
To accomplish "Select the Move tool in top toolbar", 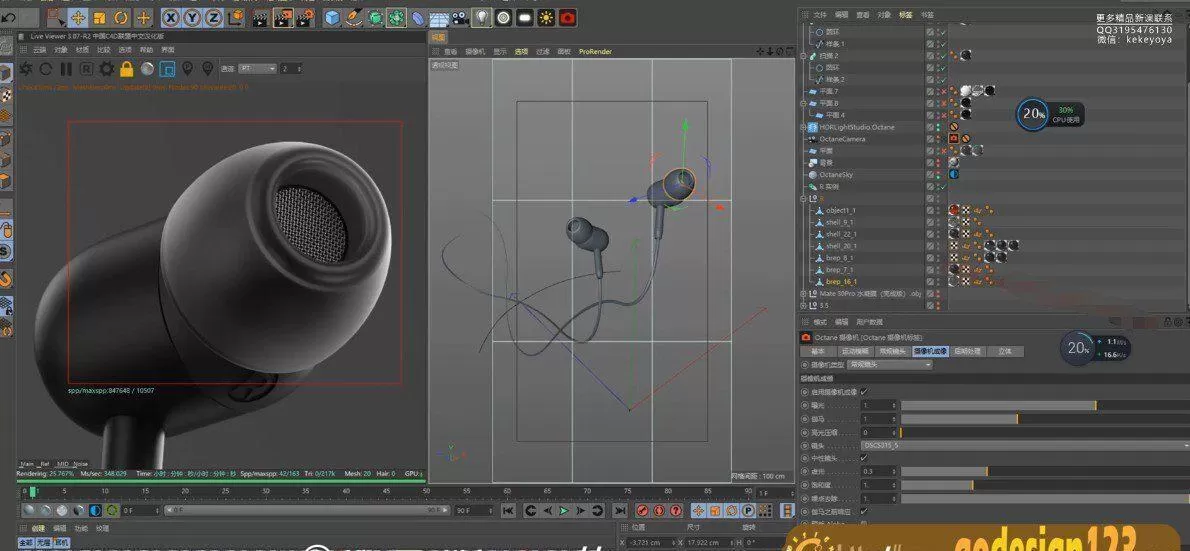I will 78,18.
